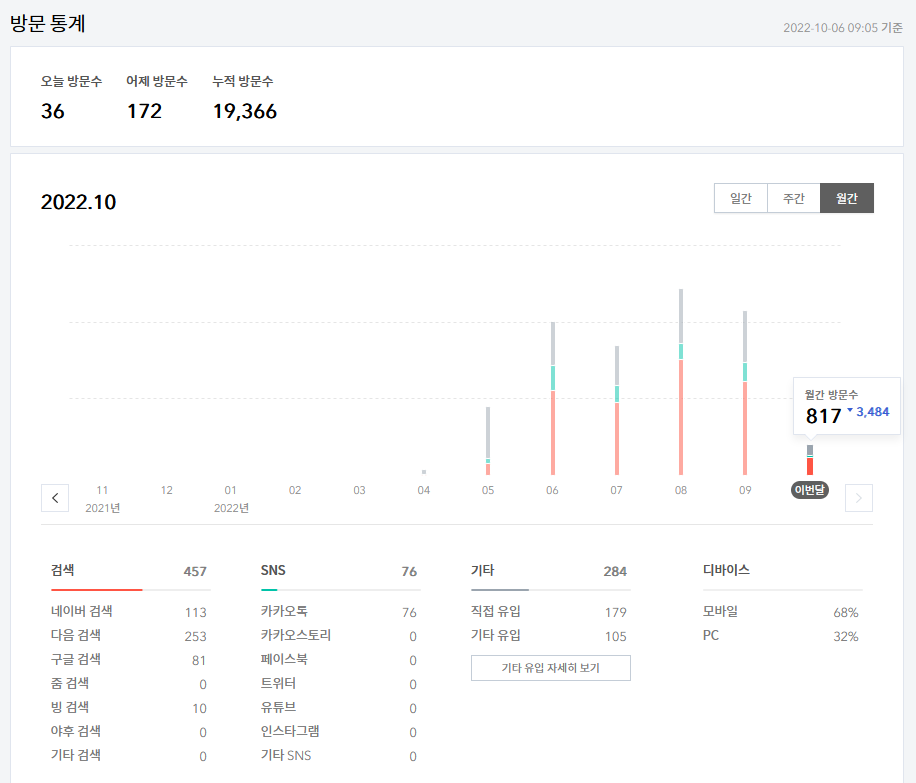Click the 3,484 decrease indicator
The height and width of the screenshot is (783, 916).
[x=868, y=412]
